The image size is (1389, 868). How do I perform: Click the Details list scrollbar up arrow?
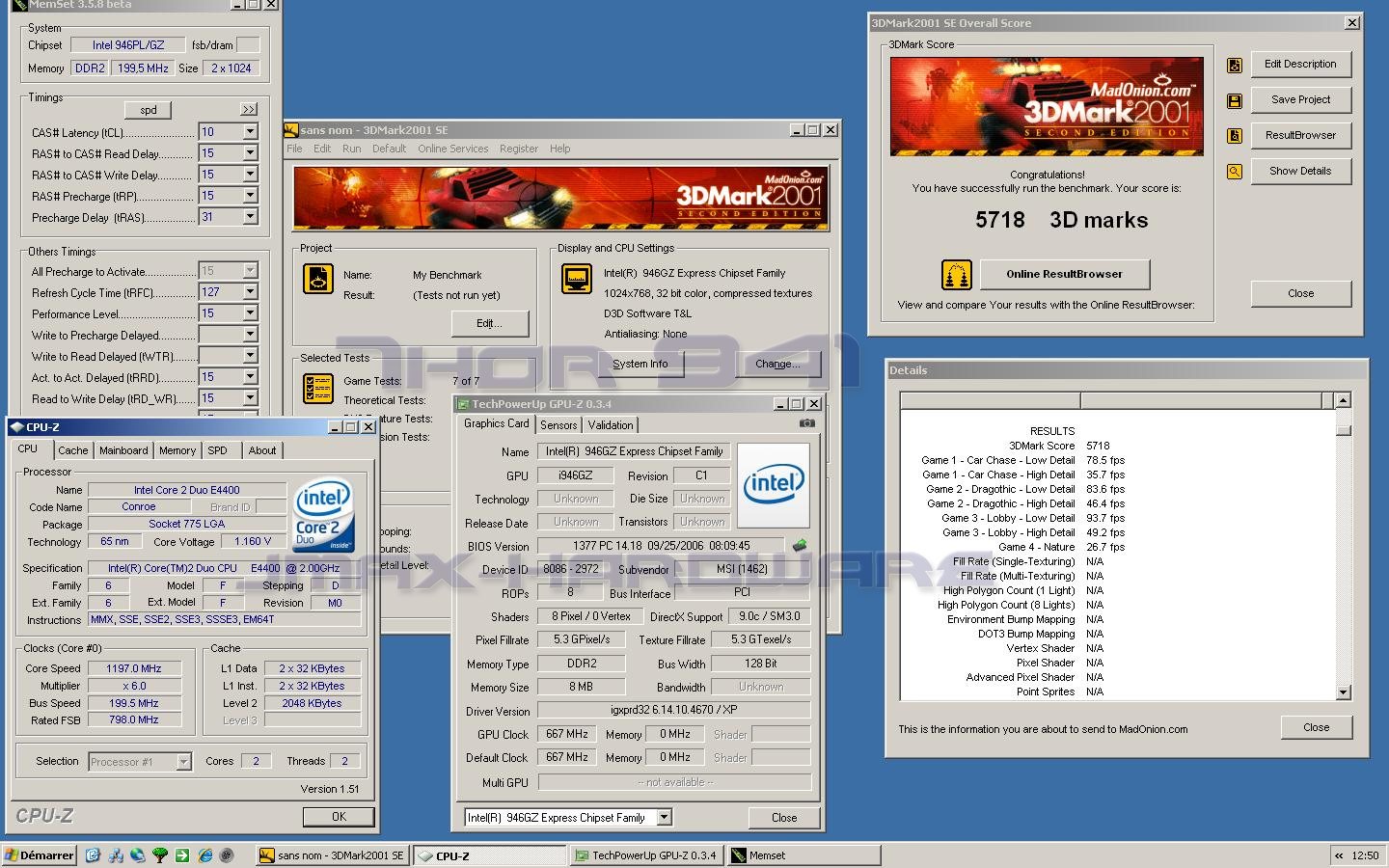1344,399
